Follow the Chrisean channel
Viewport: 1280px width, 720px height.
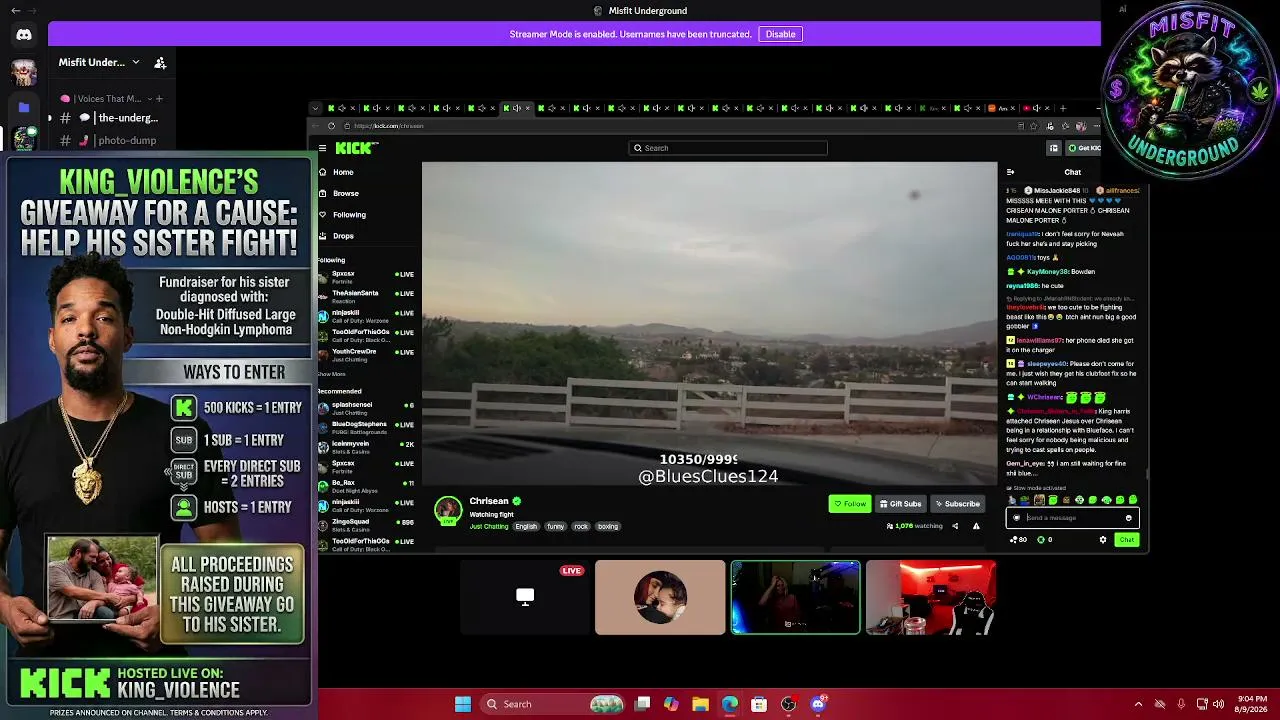(x=850, y=504)
